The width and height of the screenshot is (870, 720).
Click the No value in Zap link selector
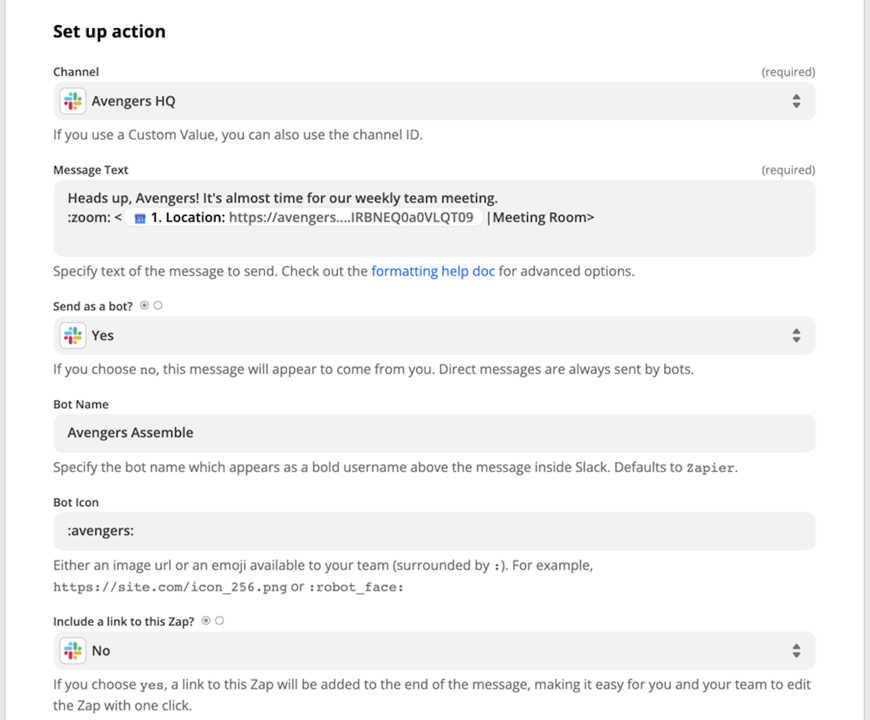101,651
